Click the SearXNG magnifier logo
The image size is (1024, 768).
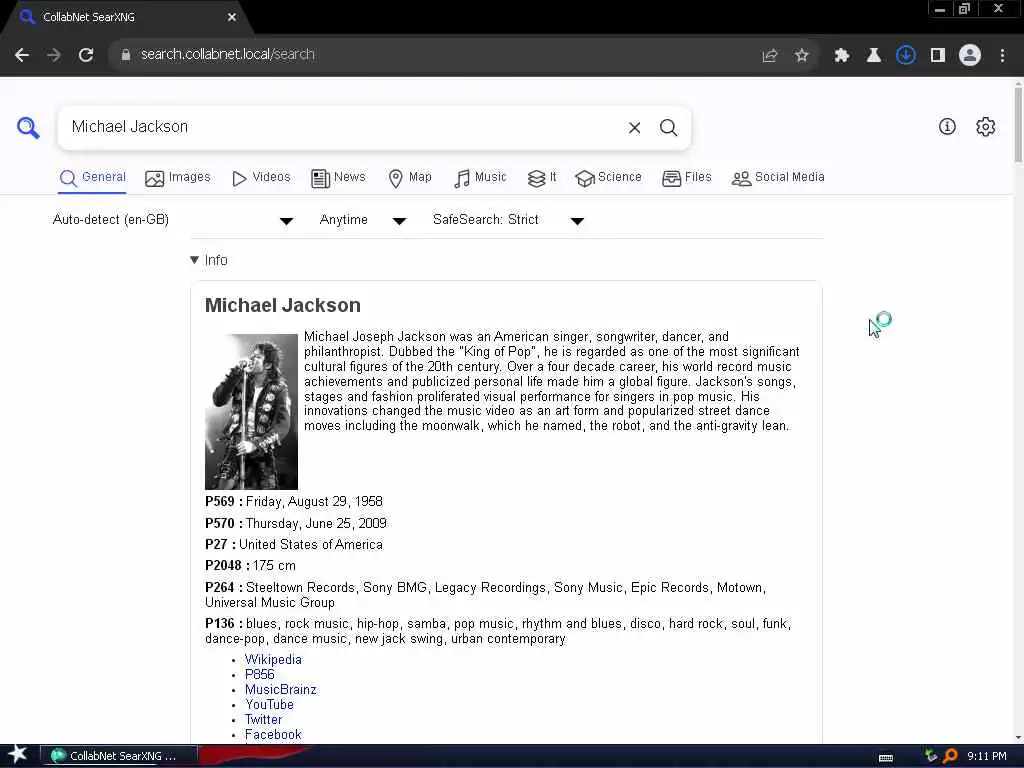point(28,127)
